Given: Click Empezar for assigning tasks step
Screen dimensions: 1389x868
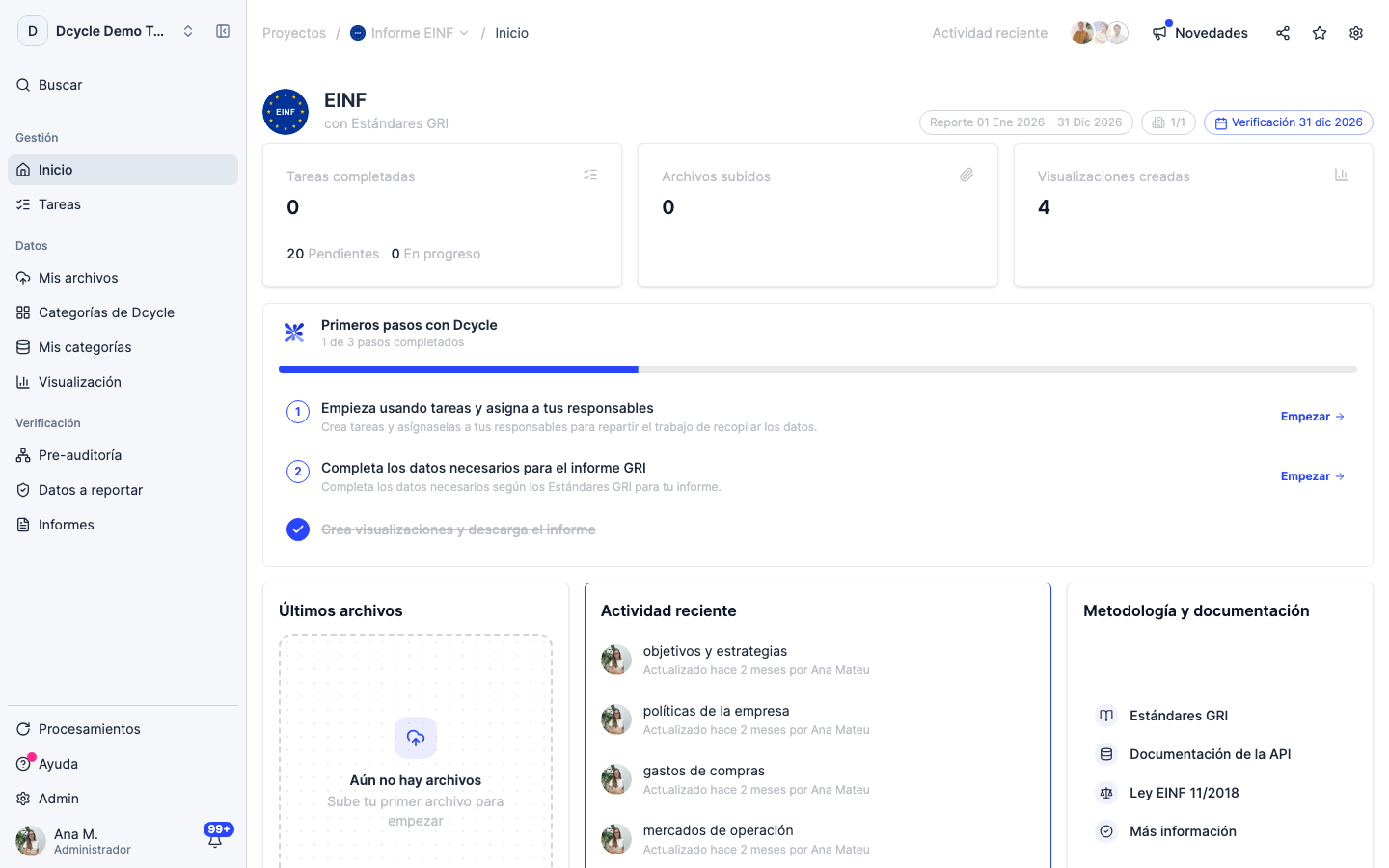Looking at the screenshot, I should click(1312, 417).
